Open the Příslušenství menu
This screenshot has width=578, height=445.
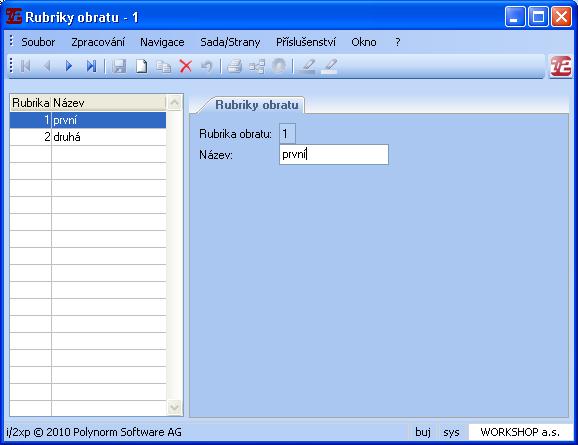pos(306,42)
